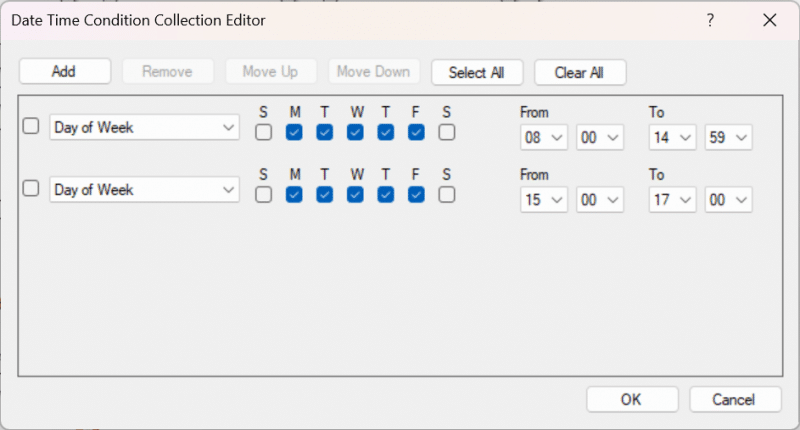800x430 pixels.
Task: Uncheck Monday in the first condition
Action: coord(294,133)
